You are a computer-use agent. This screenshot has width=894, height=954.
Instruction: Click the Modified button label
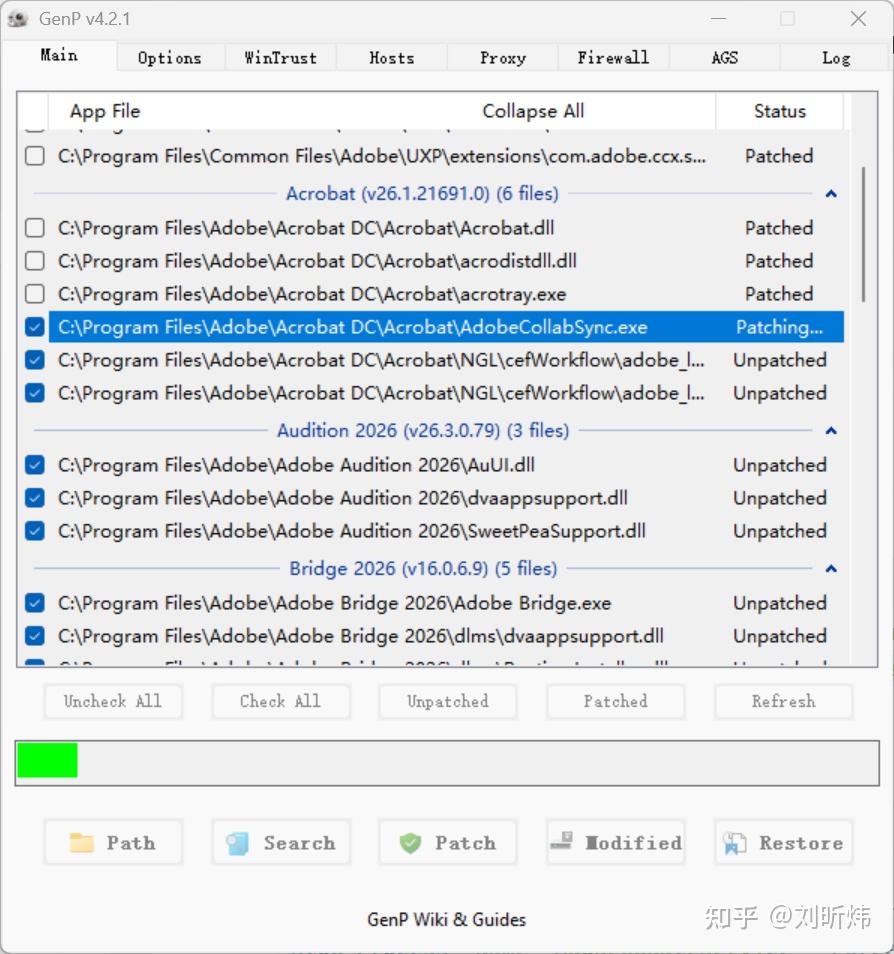(x=634, y=843)
